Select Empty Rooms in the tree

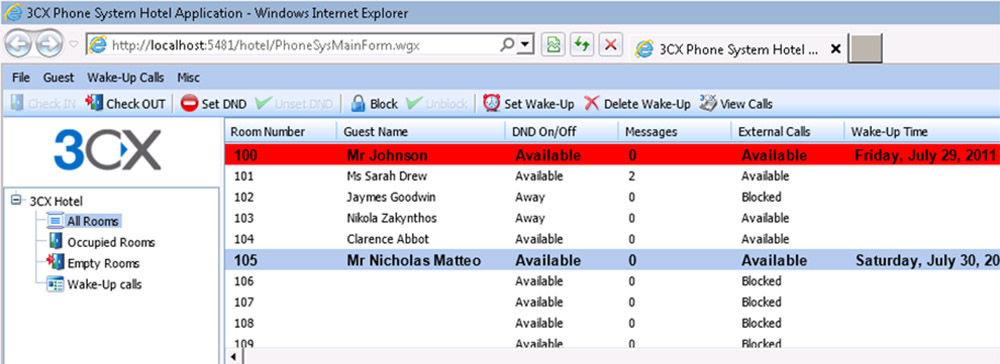pyautogui.click(x=103, y=263)
